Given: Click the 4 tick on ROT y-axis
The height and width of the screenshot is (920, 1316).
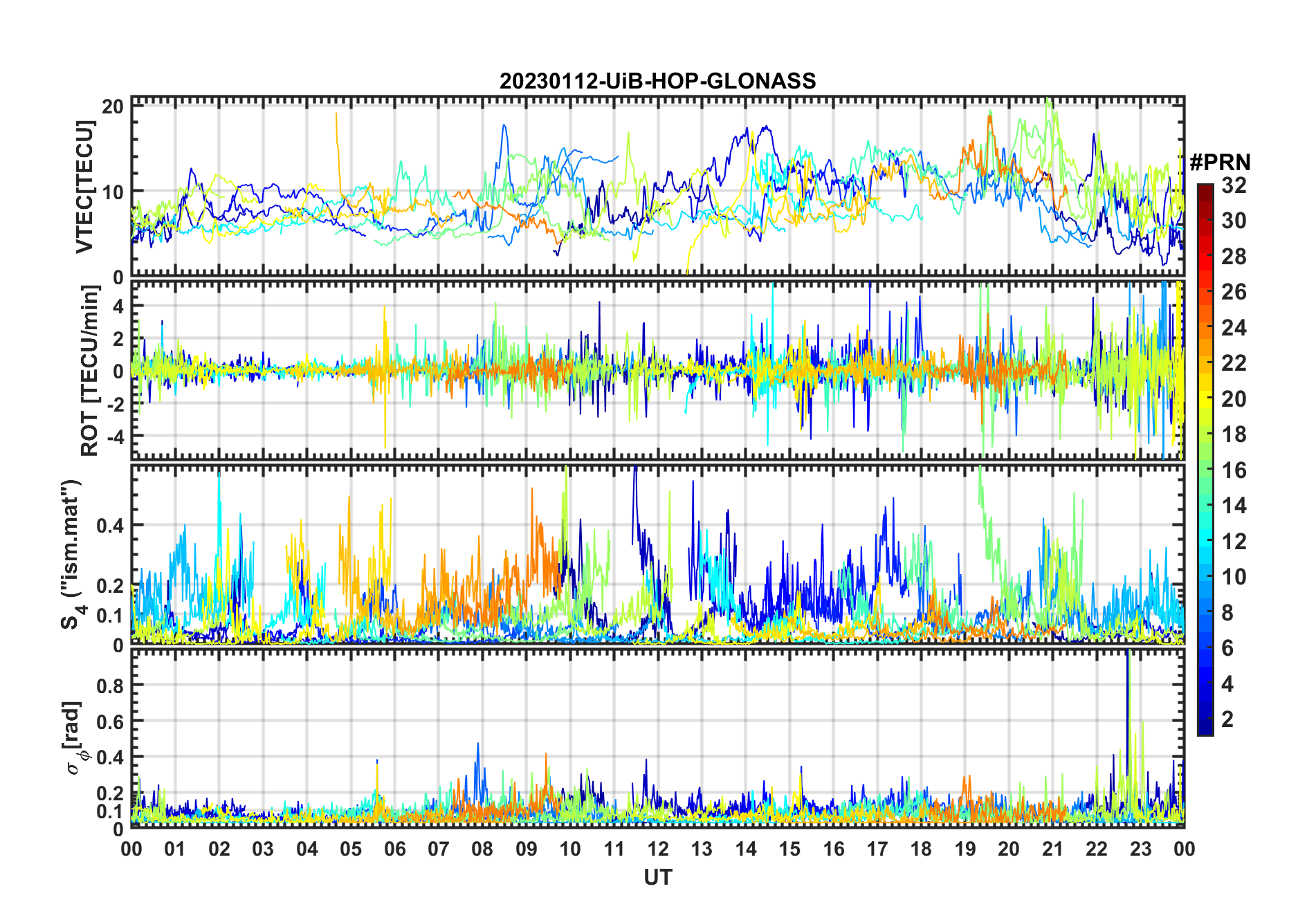Looking at the screenshot, I should 118,306.
